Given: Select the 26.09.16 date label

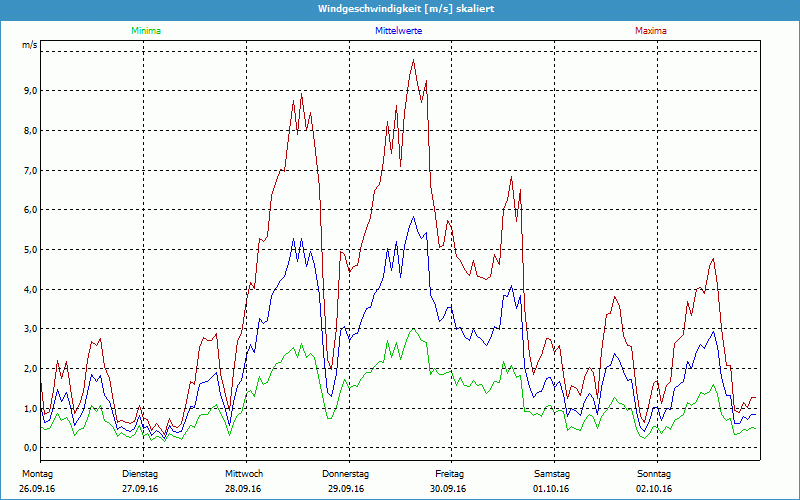Looking at the screenshot, I should coord(37,489).
